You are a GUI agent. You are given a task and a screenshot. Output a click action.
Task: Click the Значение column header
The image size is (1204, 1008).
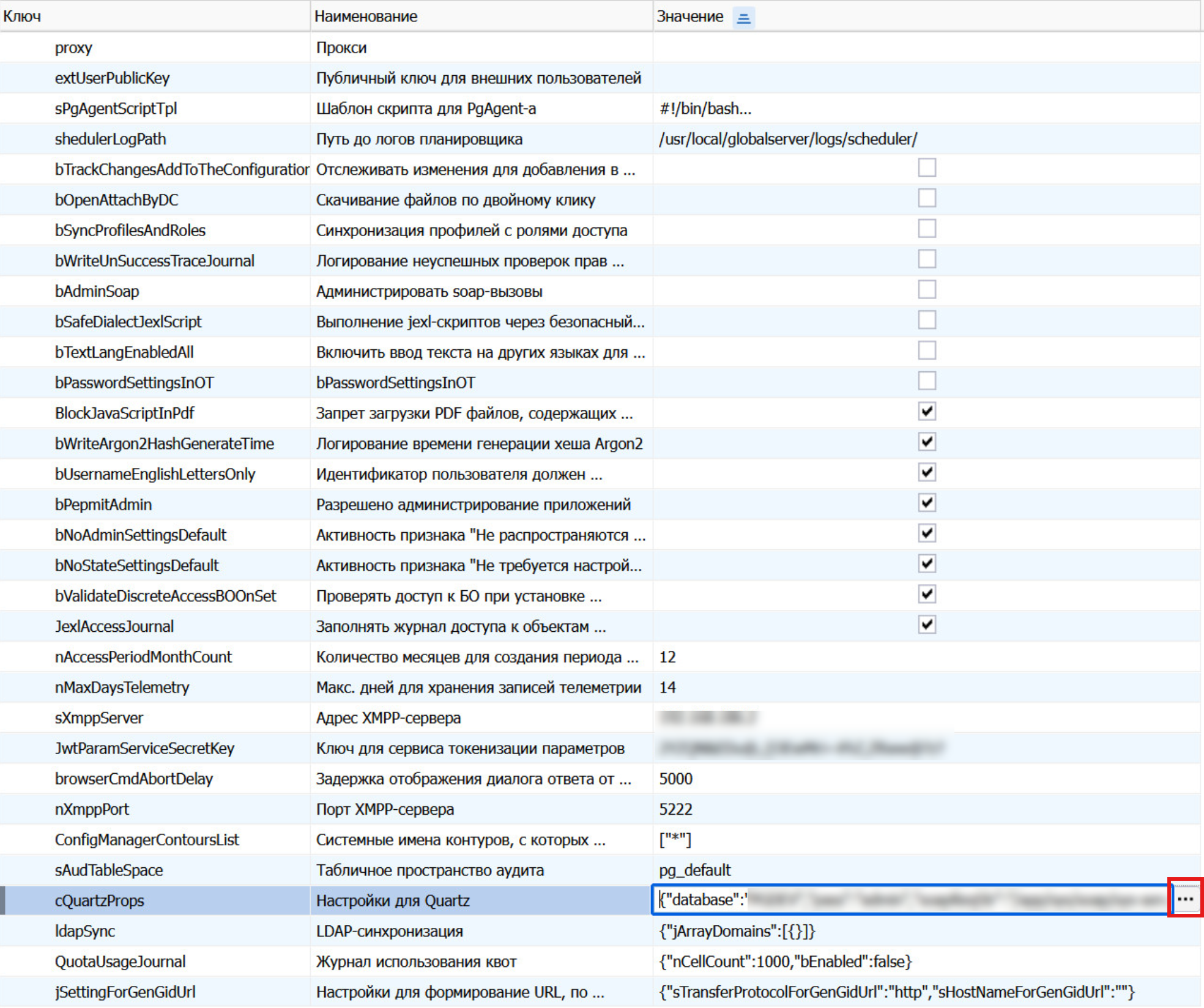coord(689,17)
